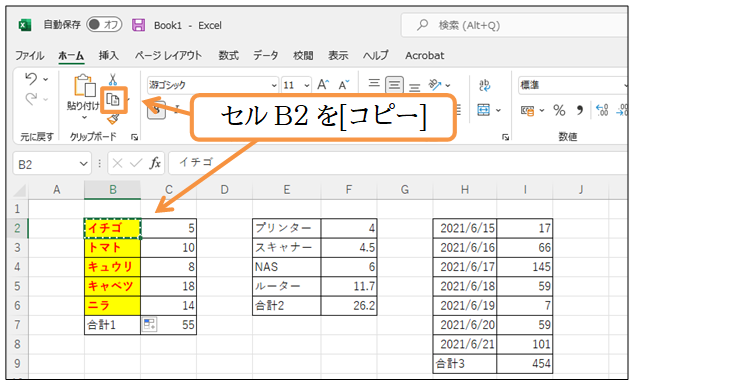Viewport: 756px width, 384px height.
Task: Click the Undo arrow icon
Action: [x=31, y=79]
